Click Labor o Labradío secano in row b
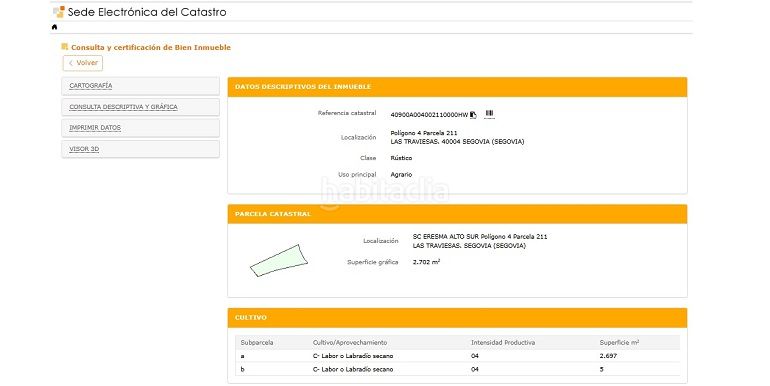Screen dimensions: 770x386 pyautogui.click(x=353, y=369)
